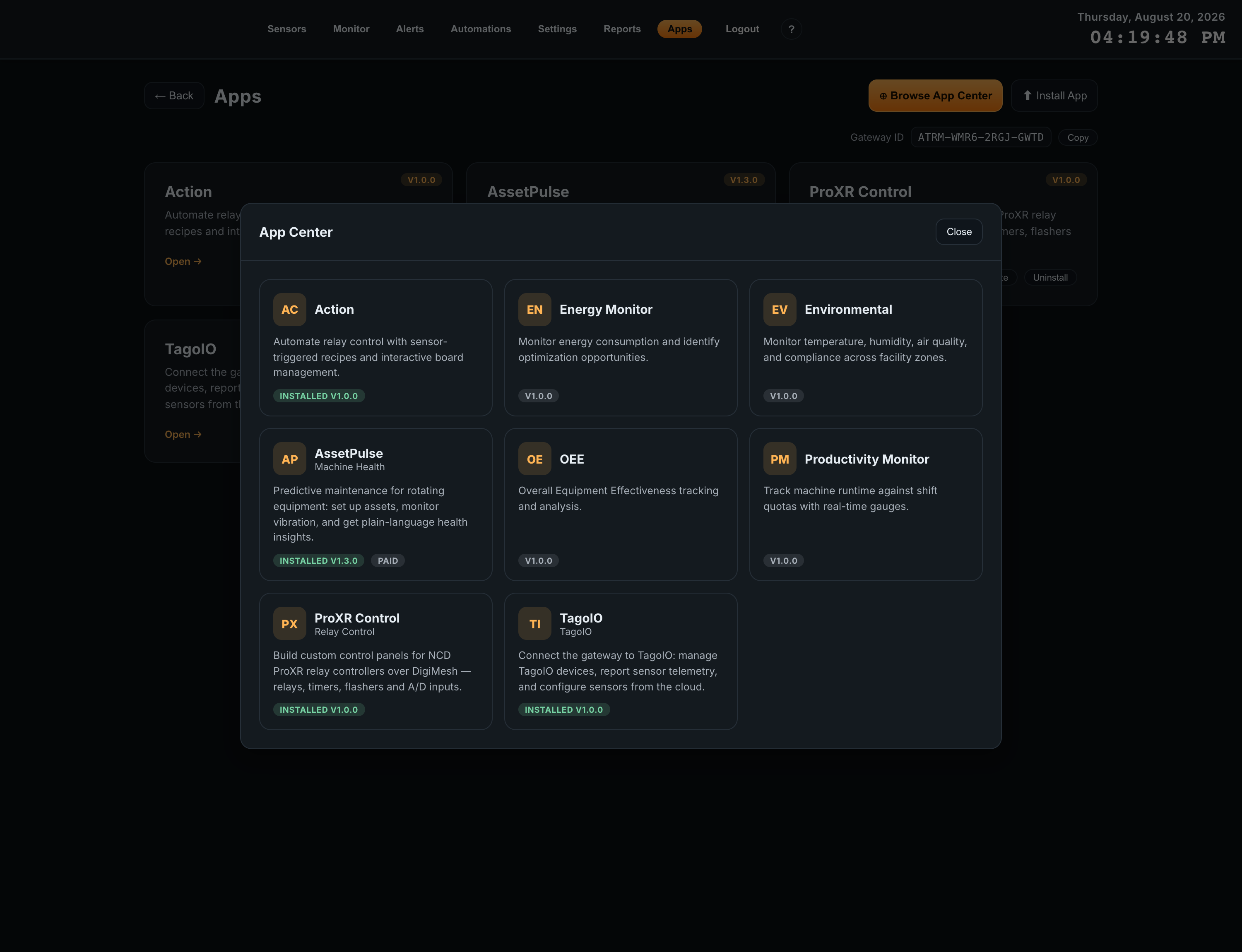
Task: Click Open link on background TagoIO card
Action: point(183,435)
